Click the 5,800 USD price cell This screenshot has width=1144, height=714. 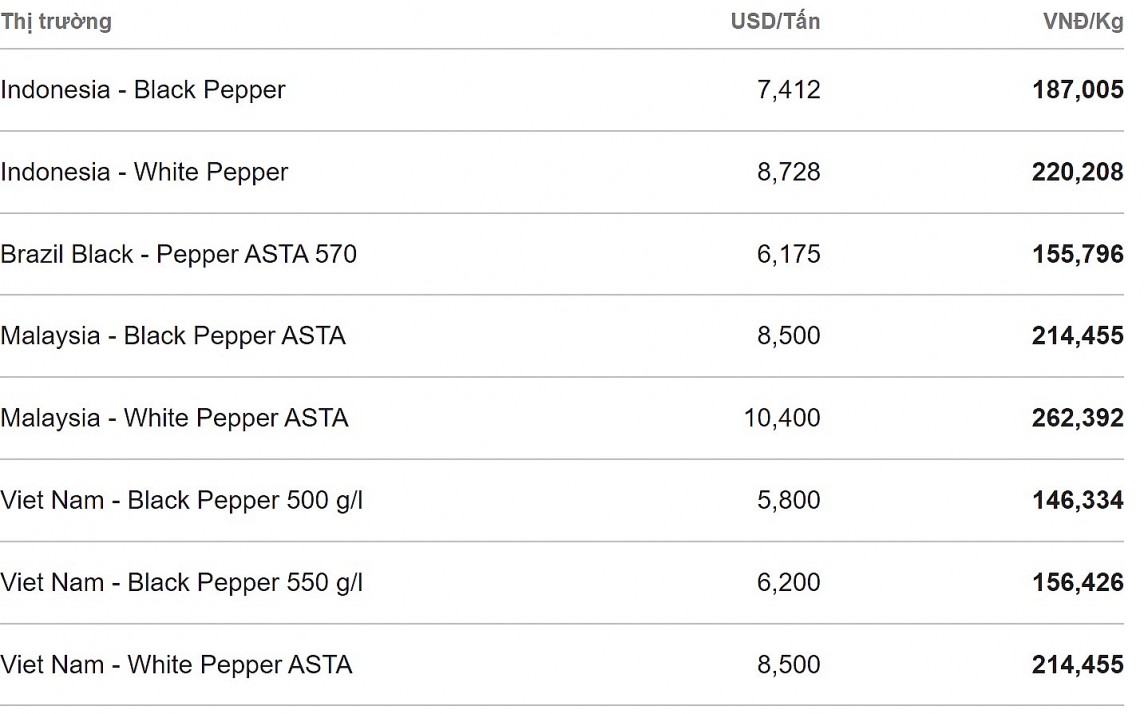(788, 500)
